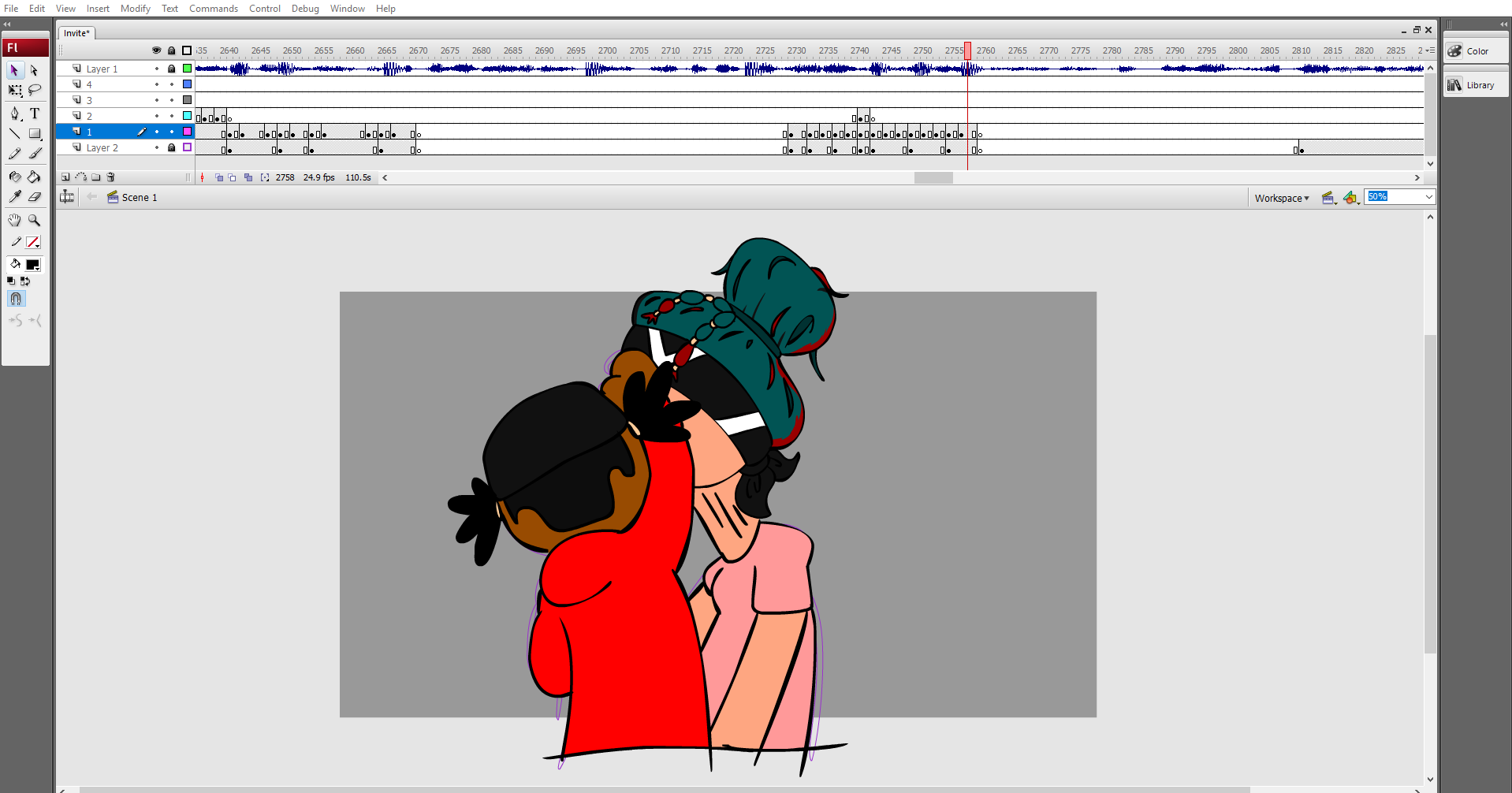
Task: Select the Eraser tool
Action: (35, 196)
